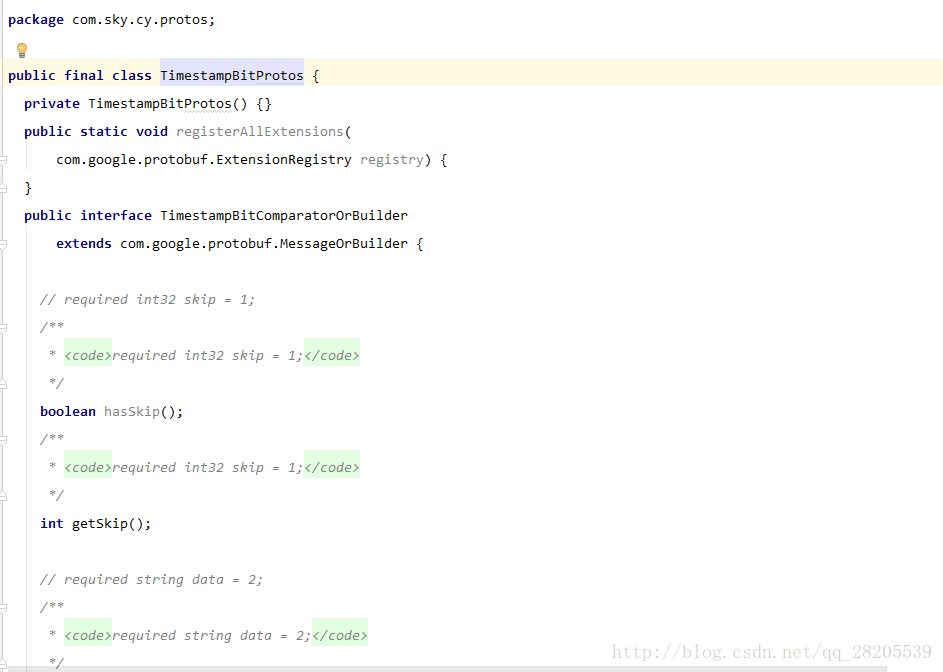Click the 'final' keyword
943x672 pixels.
[x=84, y=75]
